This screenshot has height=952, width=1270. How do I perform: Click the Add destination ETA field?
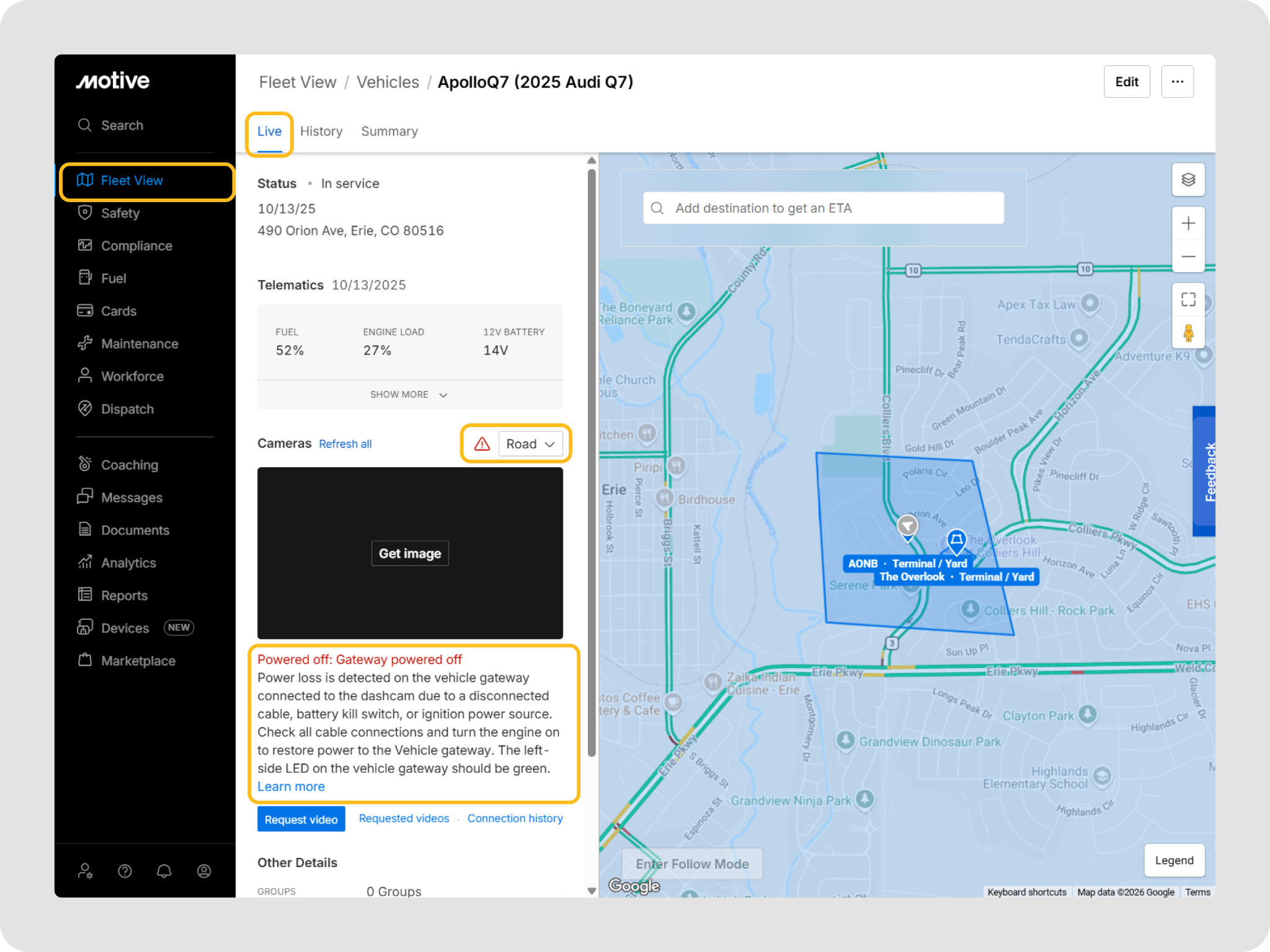tap(824, 208)
